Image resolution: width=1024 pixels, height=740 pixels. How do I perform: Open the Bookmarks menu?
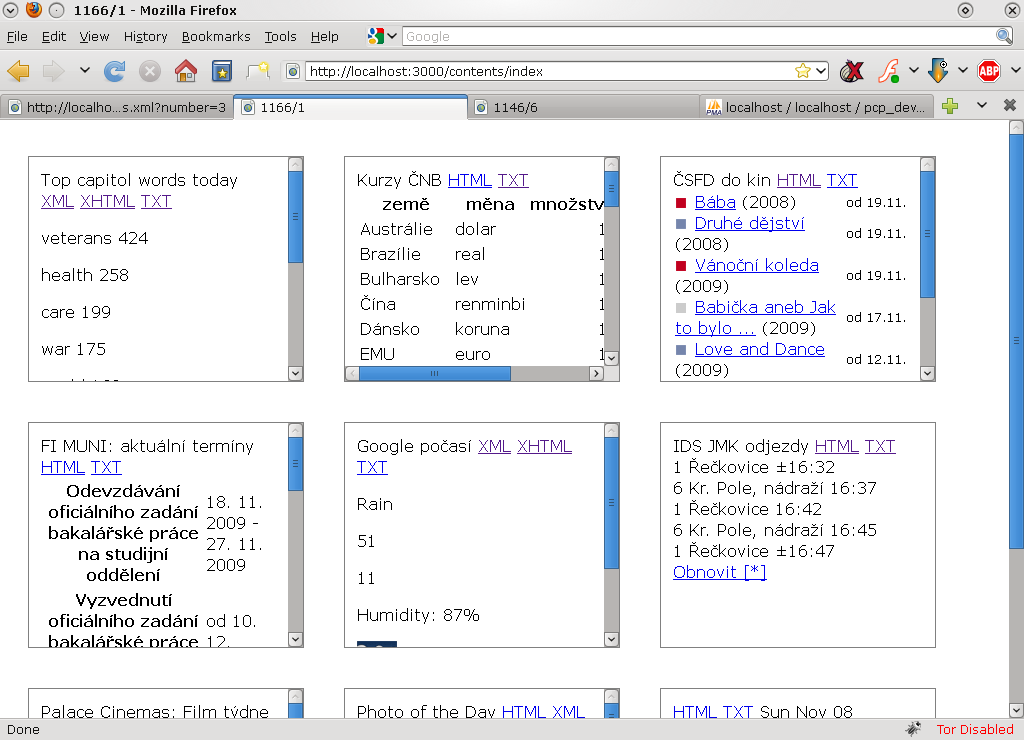(x=216, y=37)
